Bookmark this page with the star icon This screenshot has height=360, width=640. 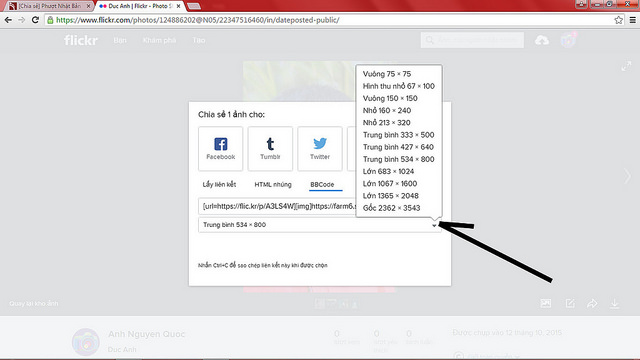[618, 20]
